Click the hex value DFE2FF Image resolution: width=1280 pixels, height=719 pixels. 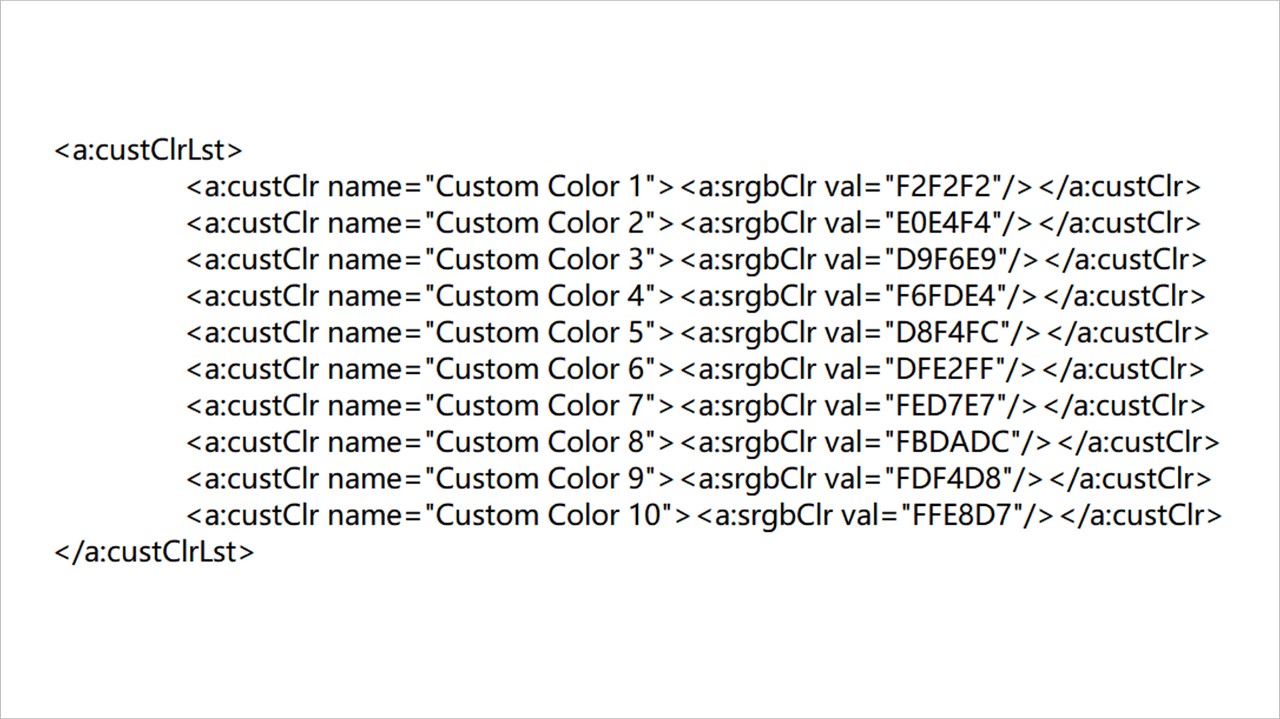(x=942, y=369)
